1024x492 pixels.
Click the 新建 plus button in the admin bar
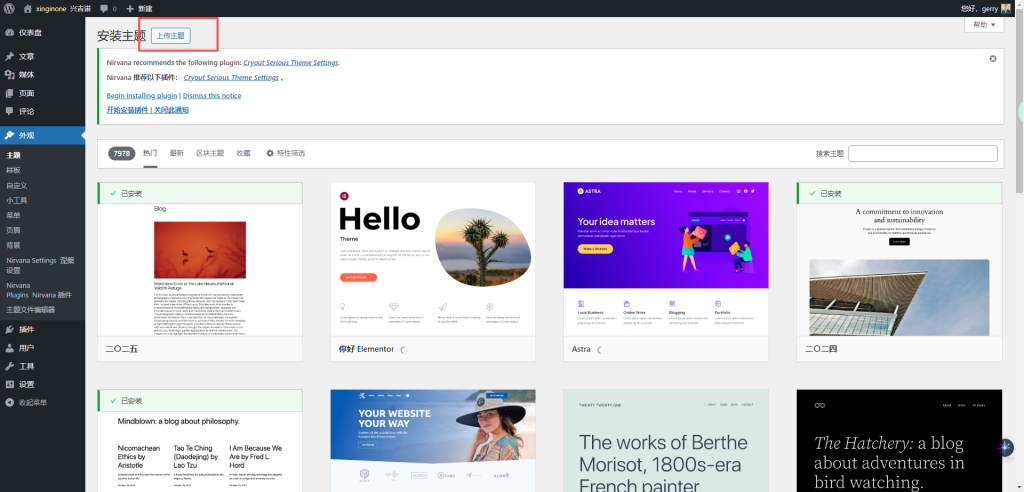click(x=139, y=8)
